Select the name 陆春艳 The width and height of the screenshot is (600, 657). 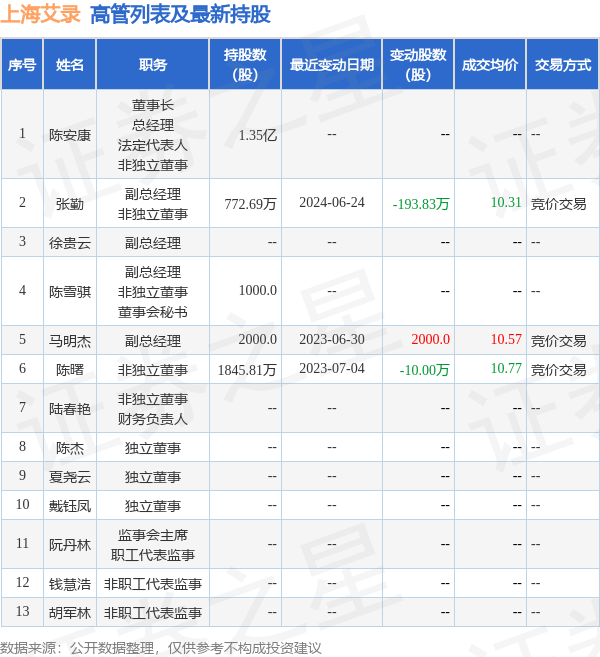click(70, 409)
